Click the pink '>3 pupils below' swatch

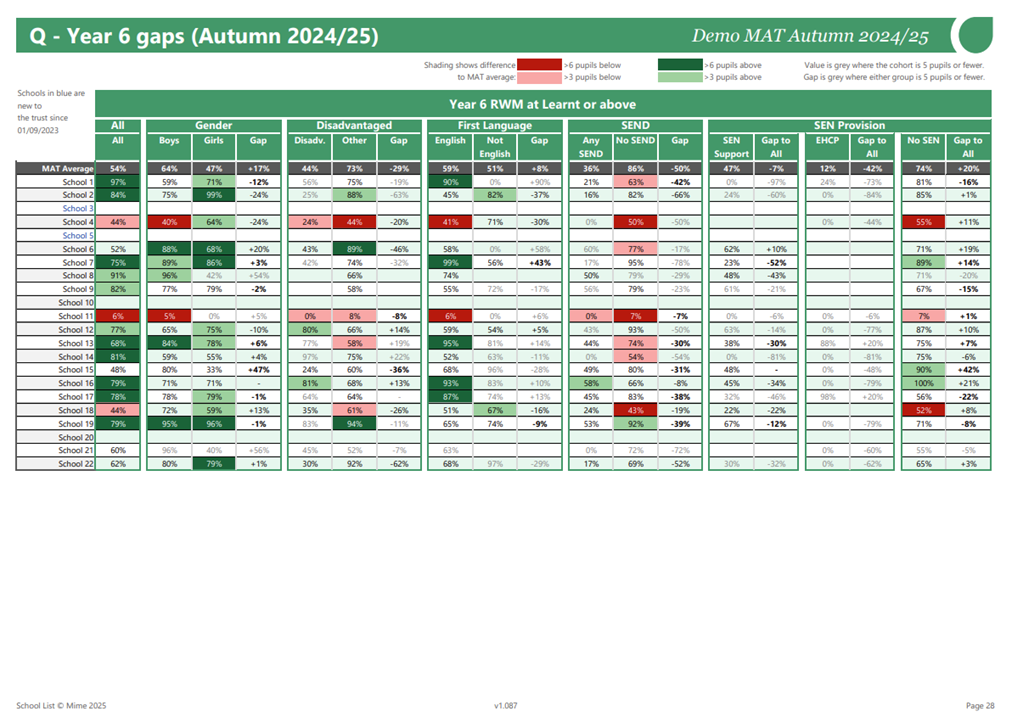tap(539, 77)
